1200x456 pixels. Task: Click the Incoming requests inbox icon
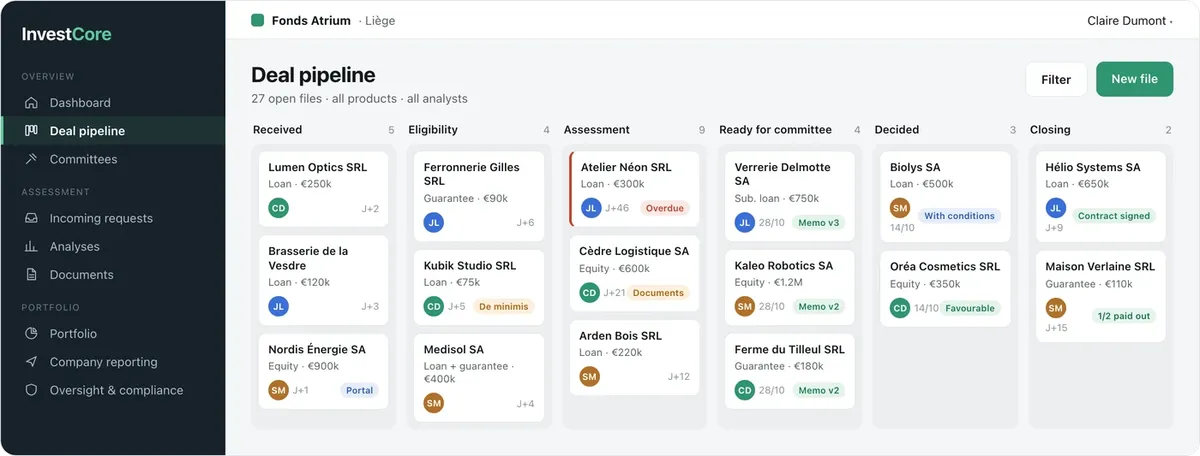coord(31,218)
